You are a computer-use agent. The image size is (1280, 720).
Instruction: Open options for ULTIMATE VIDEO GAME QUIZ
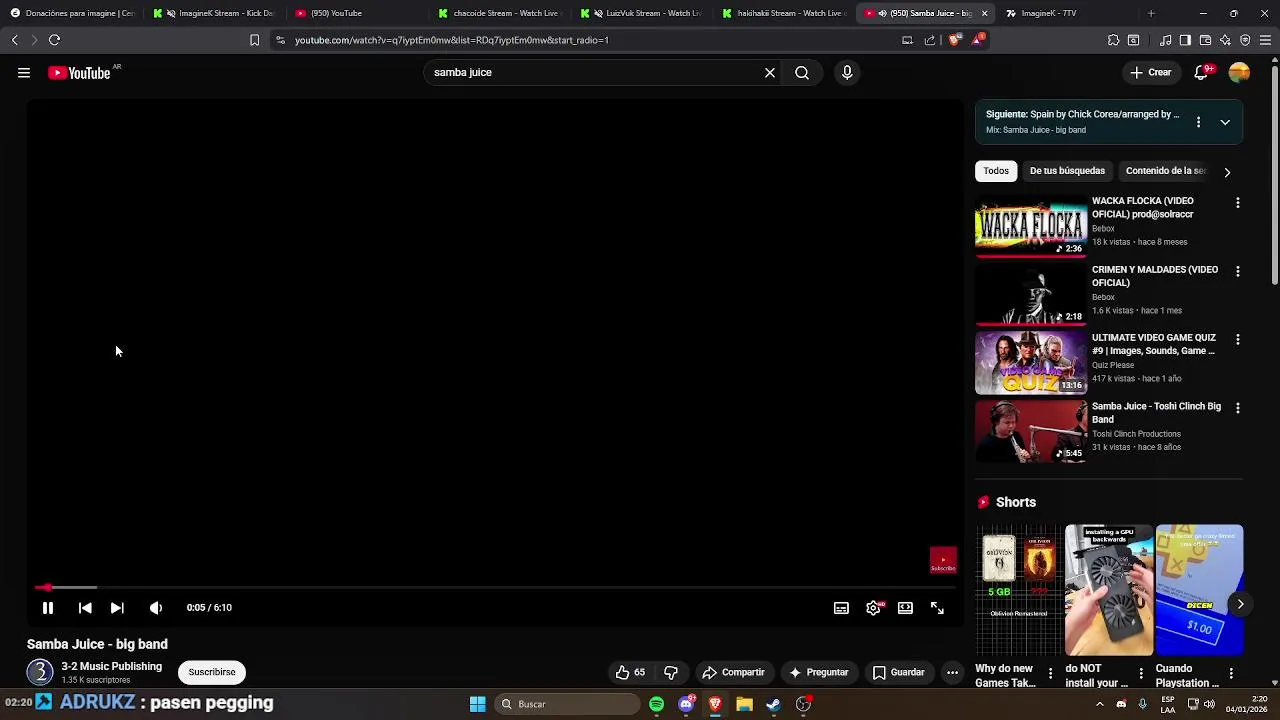tap(1238, 340)
